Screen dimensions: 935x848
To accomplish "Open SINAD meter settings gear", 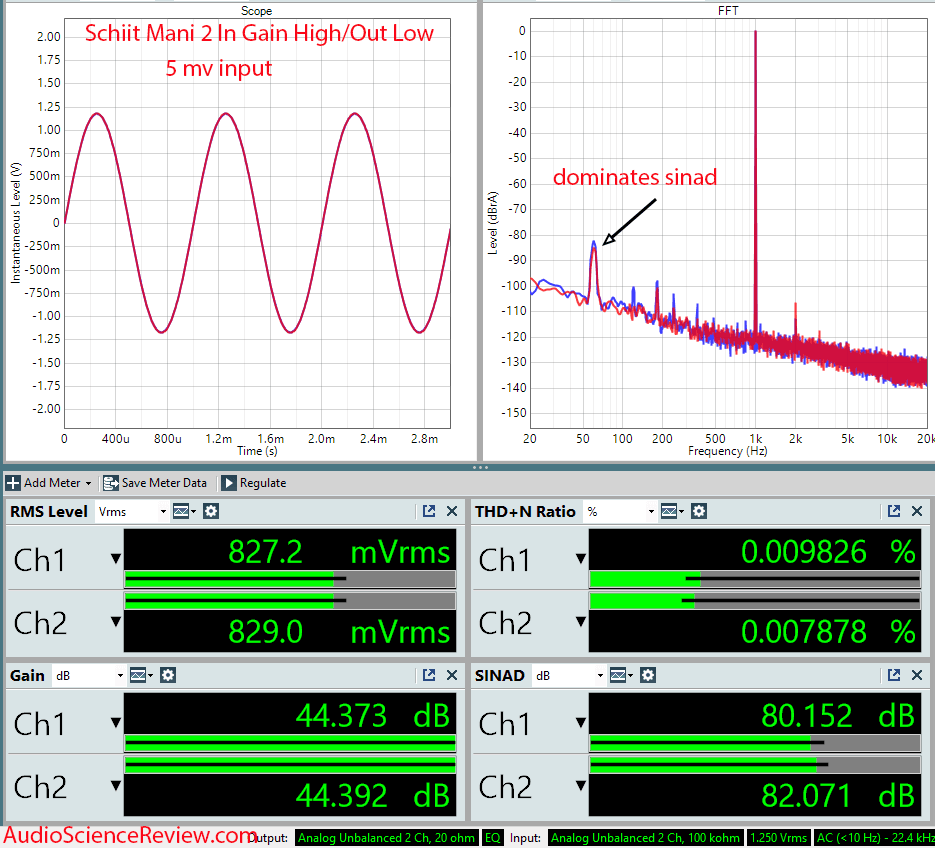I will 648,676.
